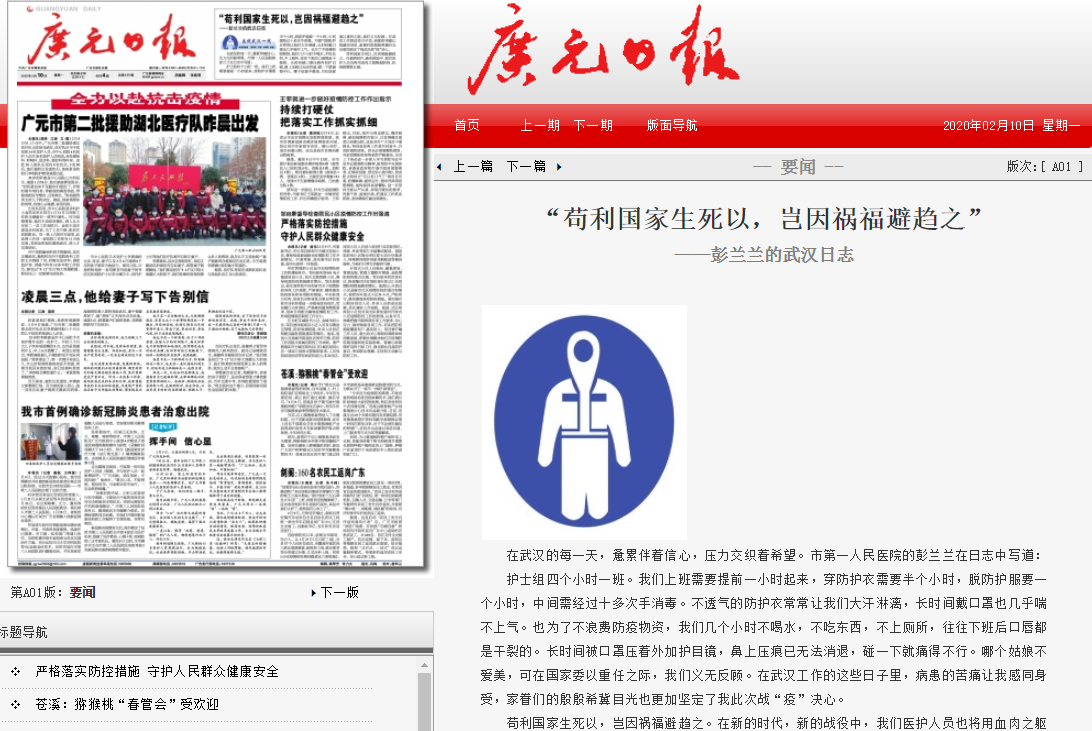Viewport: 1092px width, 731px height.
Task: Click bullet icon beside 苍溪:猕猴桃 headline
Action: (x=16, y=704)
